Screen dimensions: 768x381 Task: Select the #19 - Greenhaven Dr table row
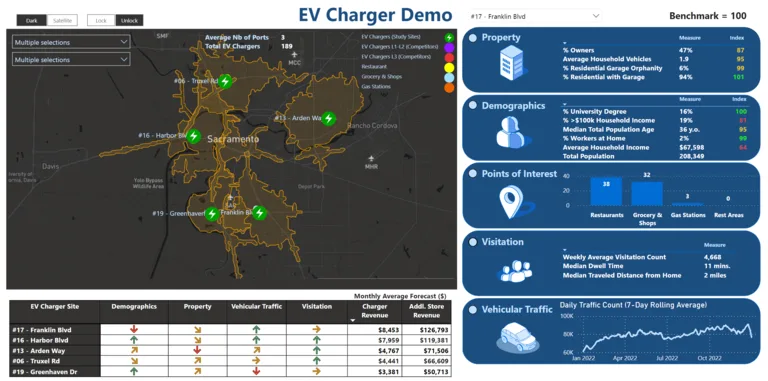230,371
